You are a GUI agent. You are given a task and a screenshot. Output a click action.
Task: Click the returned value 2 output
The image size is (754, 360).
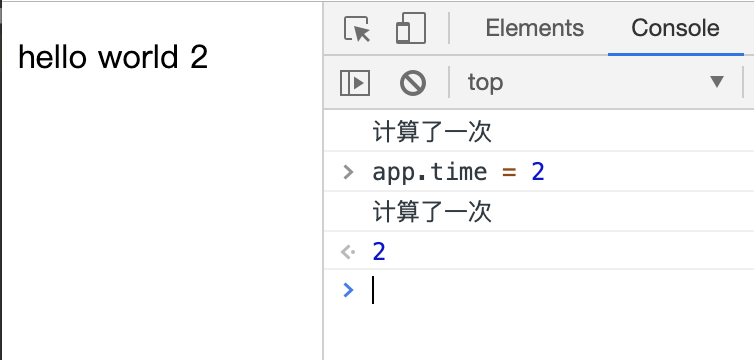[379, 252]
